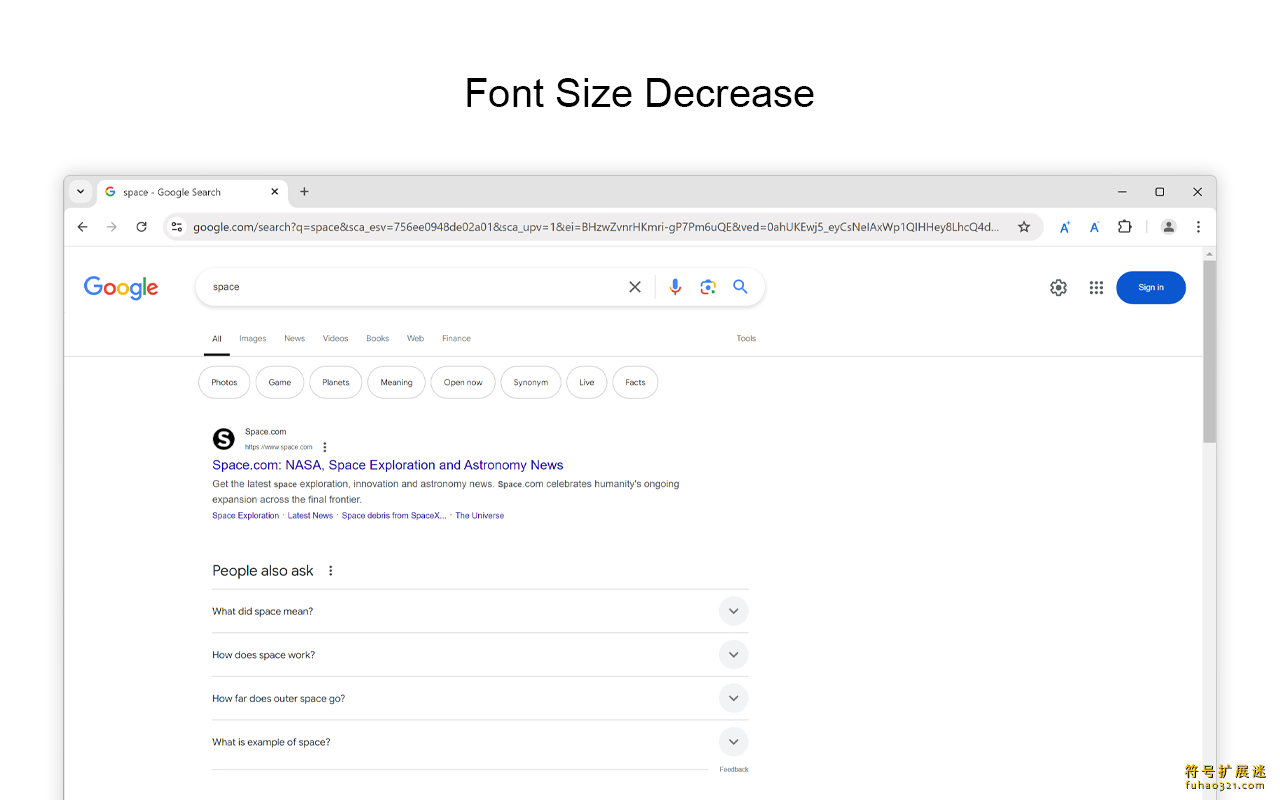
Task: Open Google quick settings gear
Action: 1058,288
